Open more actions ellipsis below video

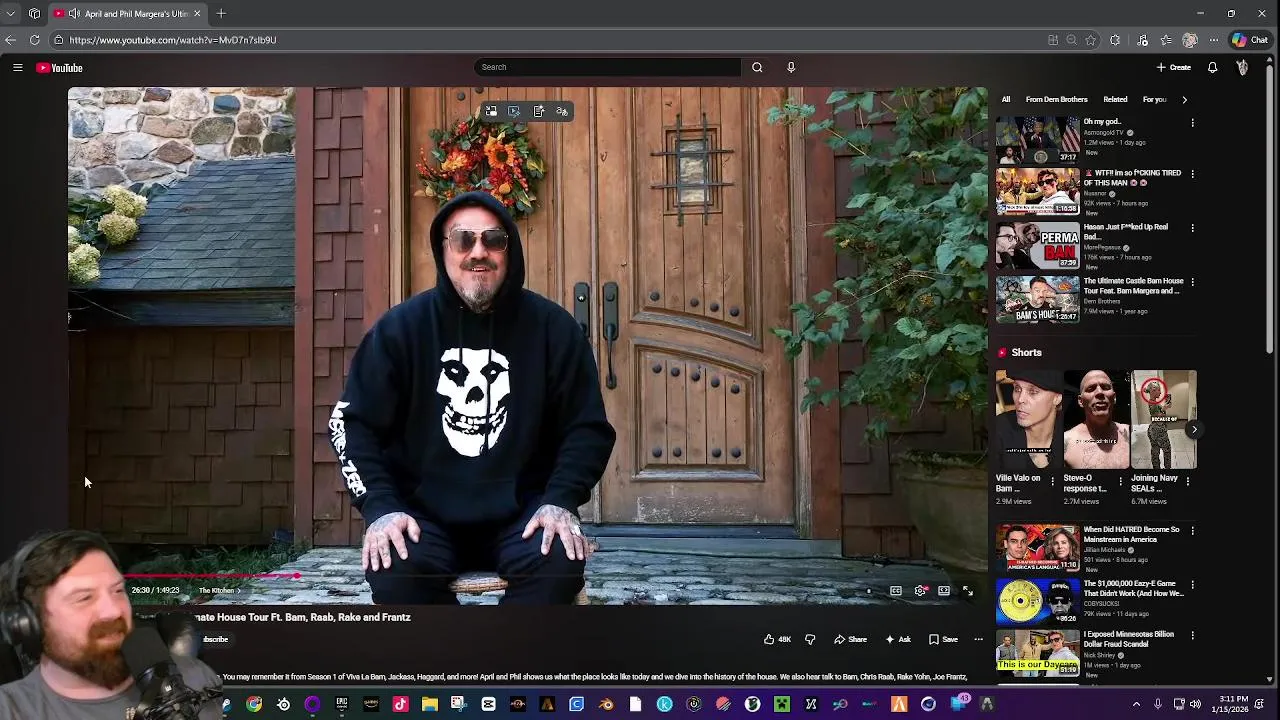[978, 639]
